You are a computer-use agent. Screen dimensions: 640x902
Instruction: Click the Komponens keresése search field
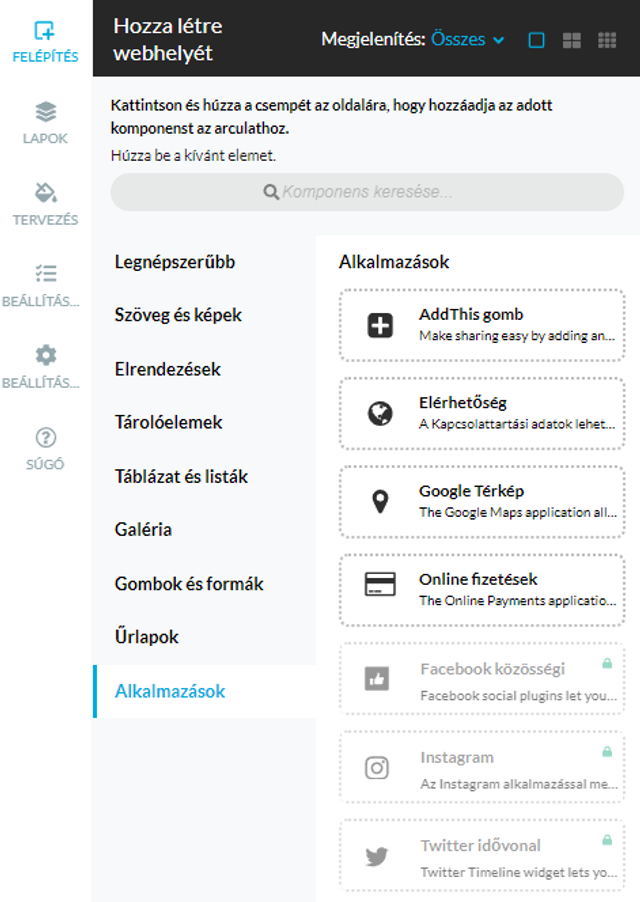tap(367, 192)
